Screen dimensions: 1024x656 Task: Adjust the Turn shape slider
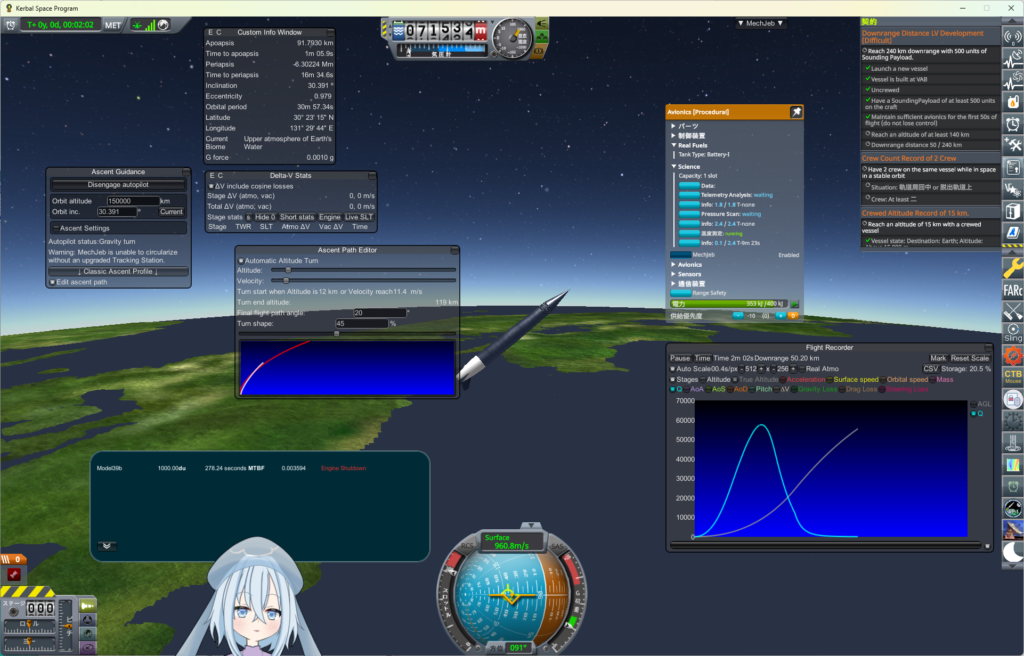tap(347, 334)
